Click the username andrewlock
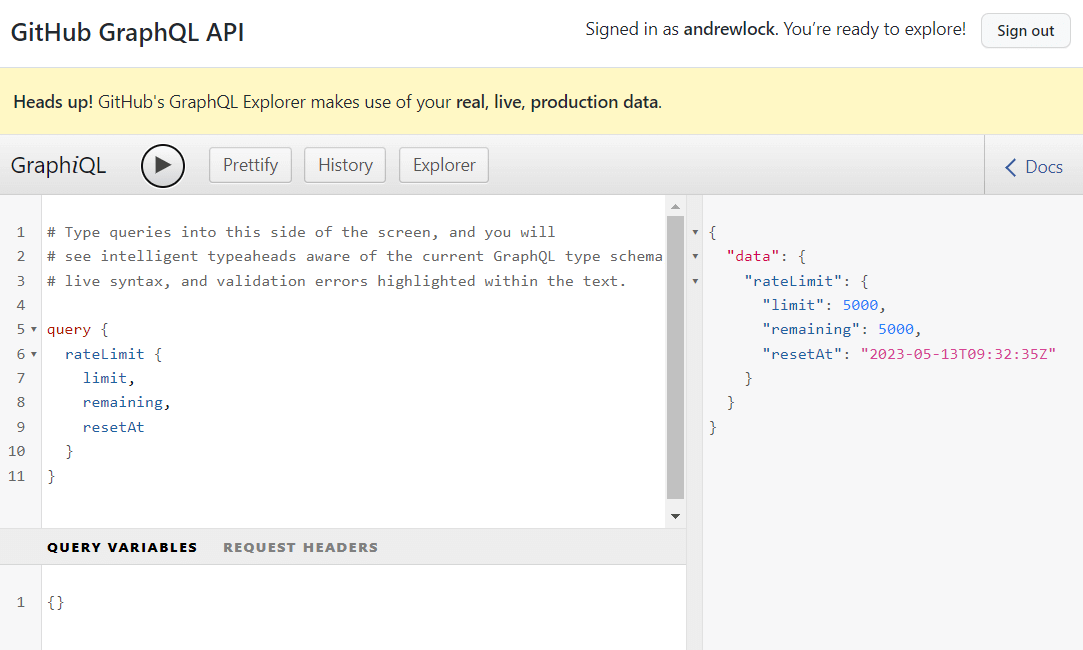This screenshot has height=650, width=1083. click(x=730, y=29)
